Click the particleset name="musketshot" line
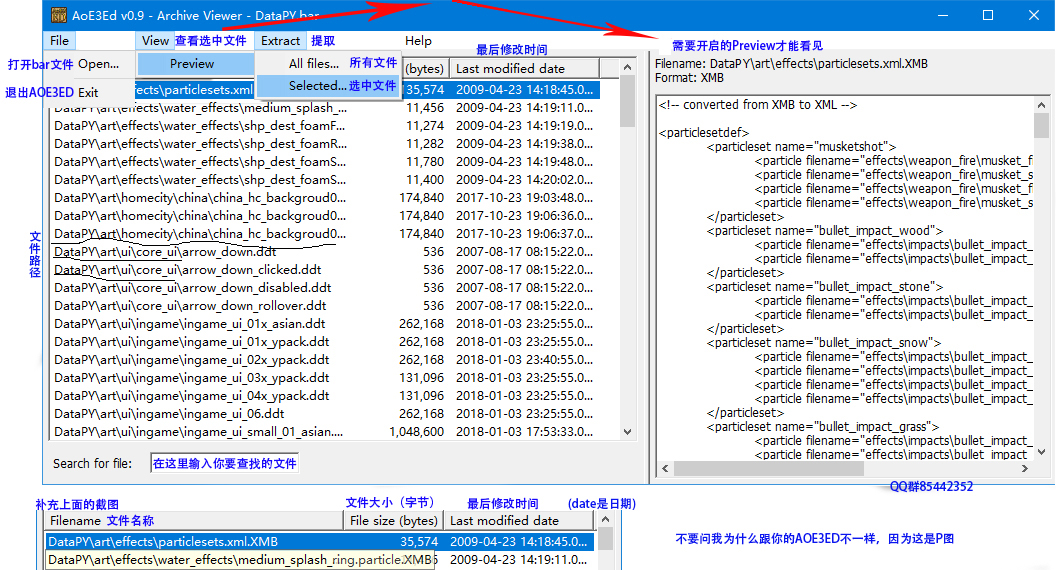Viewport: 1056px width, 570px height. click(x=801, y=147)
